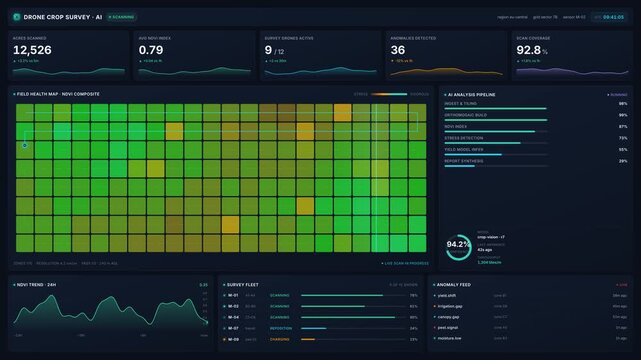This screenshot has width=641, height=360.
Task: Select the Survey Drones Active 9/12 value
Action: pos(274,50)
